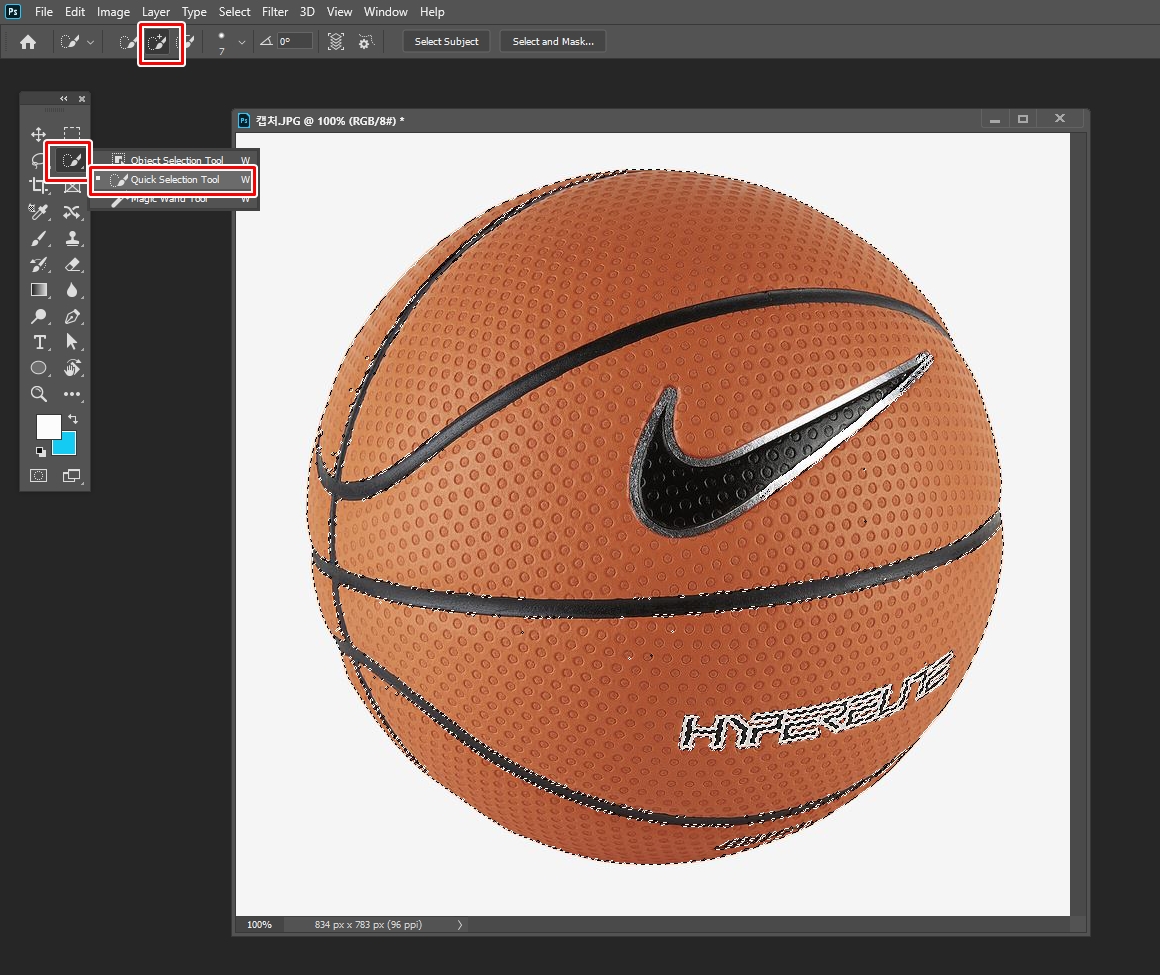Image resolution: width=1160 pixels, height=975 pixels.
Task: Click the white foreground color swatch
Action: coord(47,425)
